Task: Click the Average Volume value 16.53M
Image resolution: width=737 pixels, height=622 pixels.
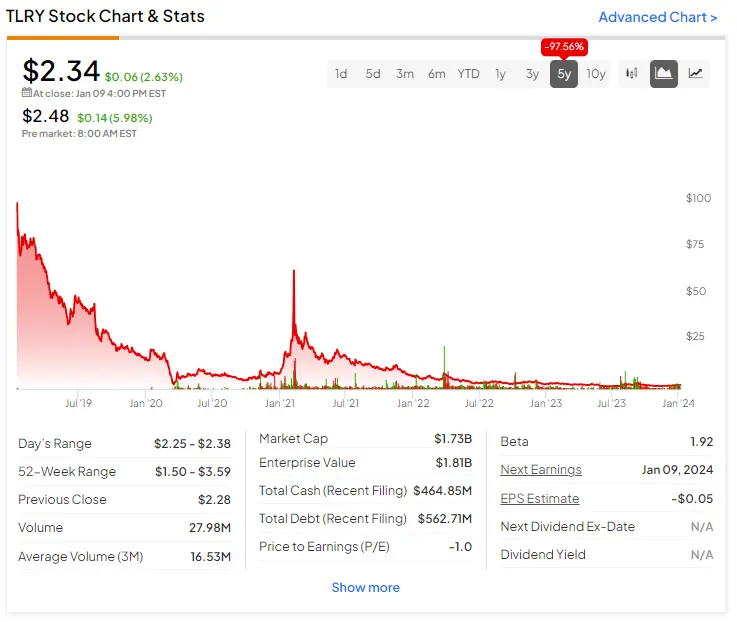Action: (x=211, y=557)
